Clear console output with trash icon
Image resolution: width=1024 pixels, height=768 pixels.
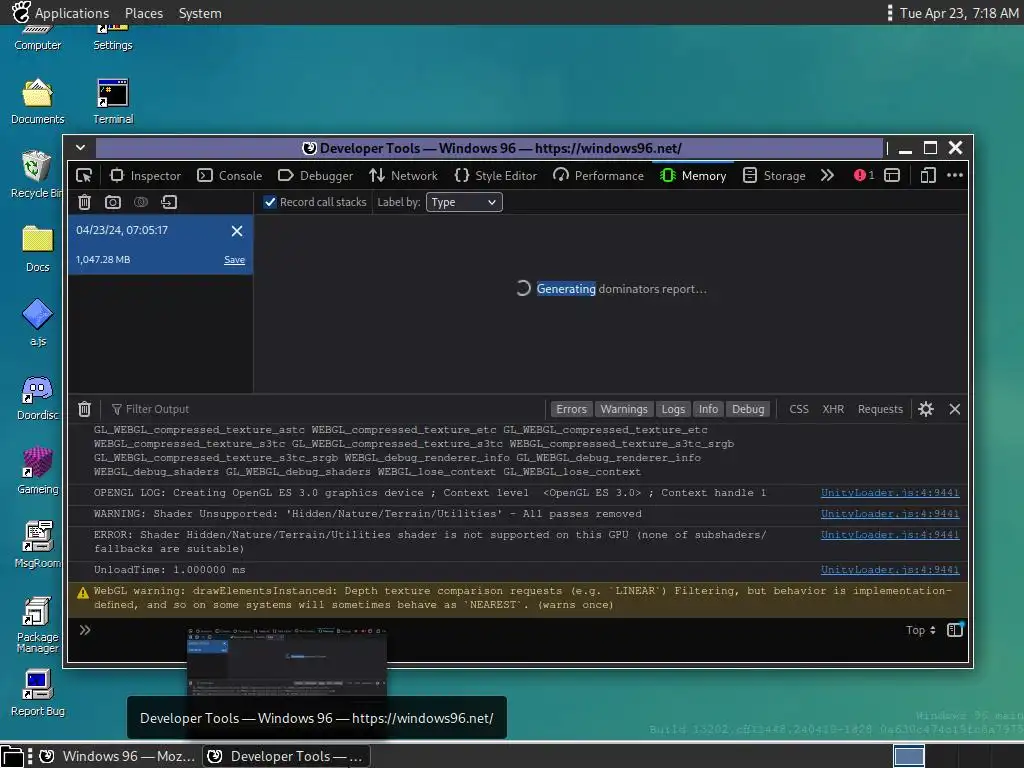click(84, 409)
